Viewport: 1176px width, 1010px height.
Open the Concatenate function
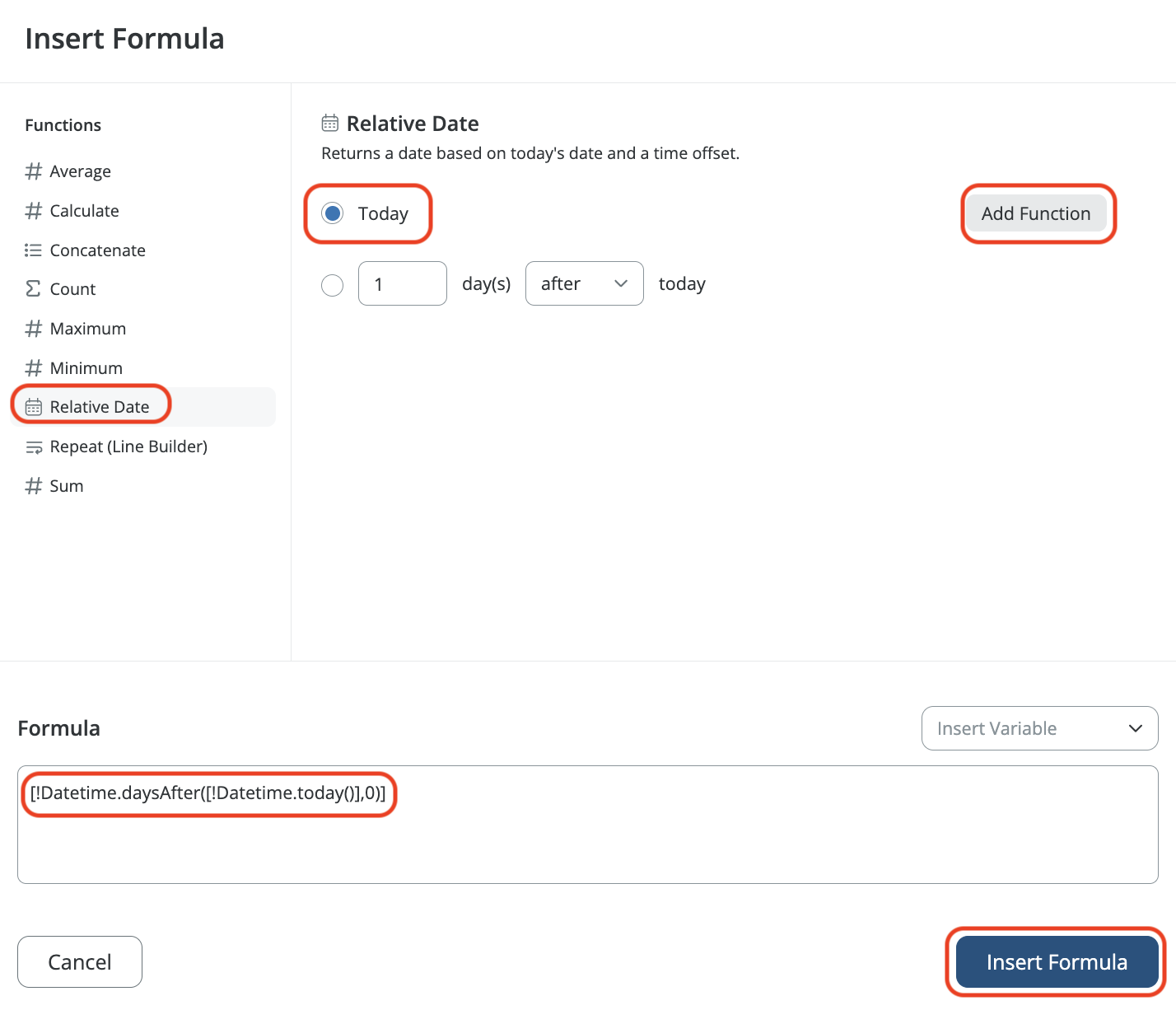click(x=143, y=250)
